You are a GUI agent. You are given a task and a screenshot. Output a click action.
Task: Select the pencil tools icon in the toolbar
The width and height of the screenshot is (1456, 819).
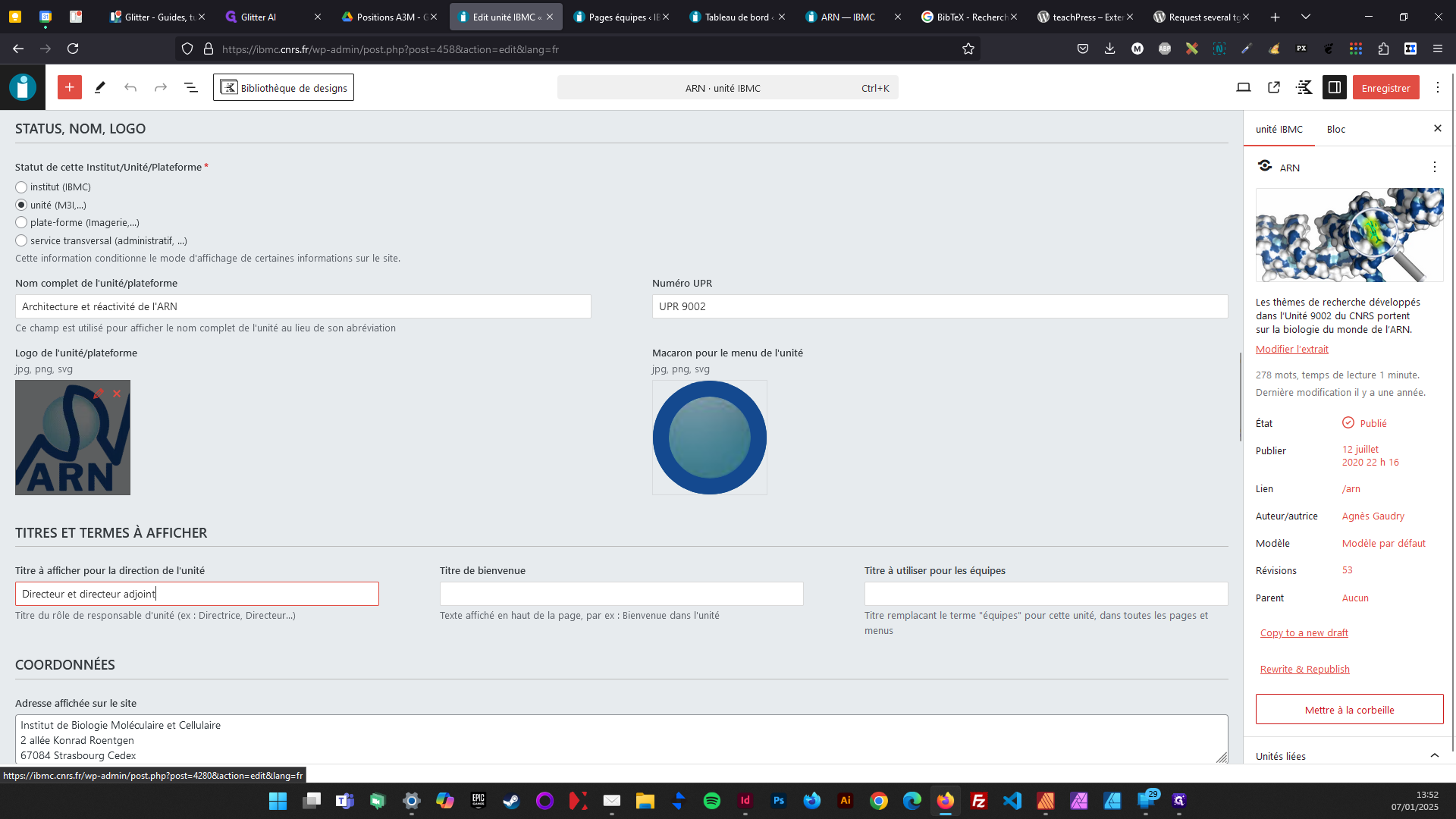(99, 87)
